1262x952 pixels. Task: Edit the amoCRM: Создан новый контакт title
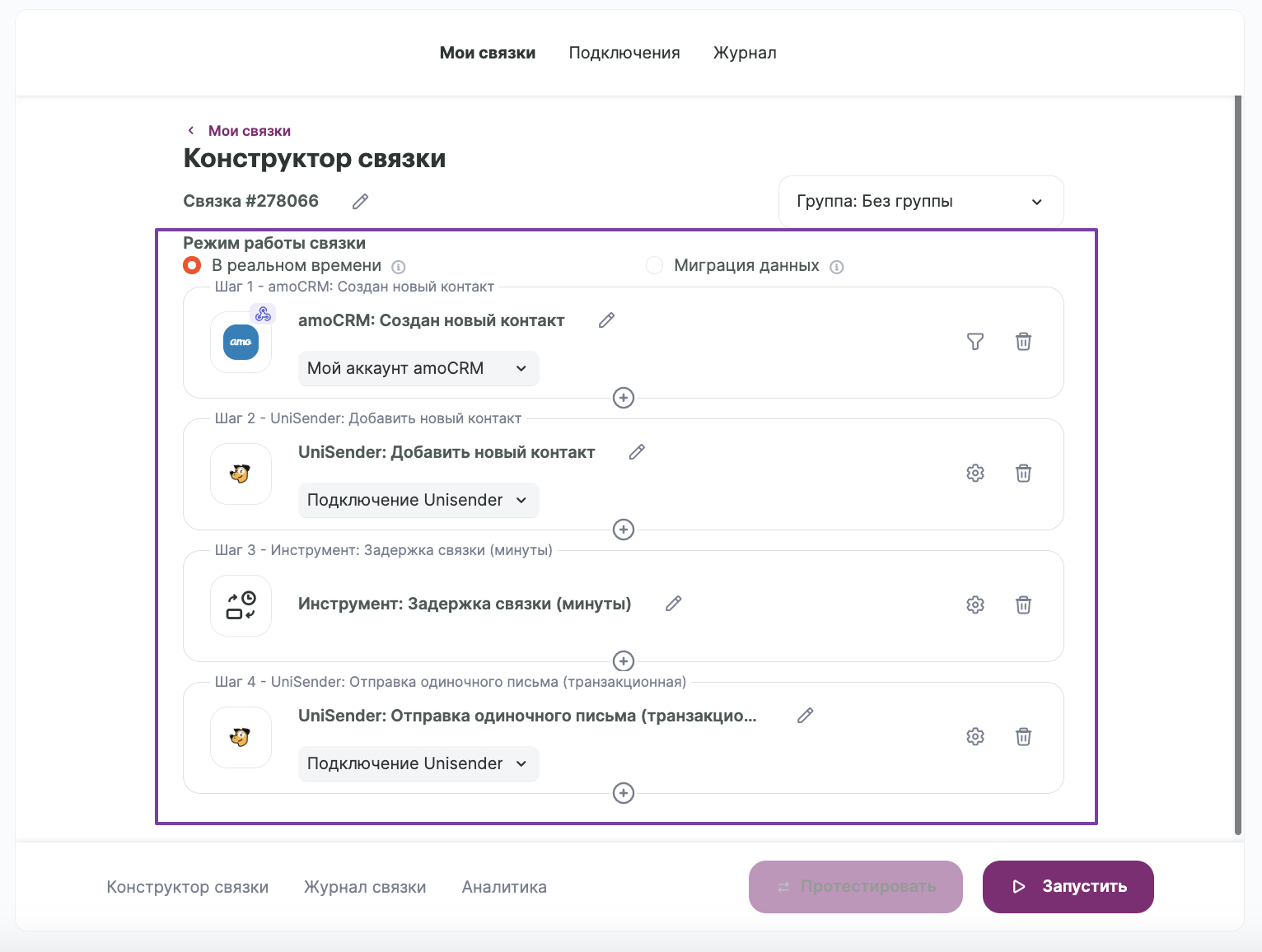click(x=606, y=320)
